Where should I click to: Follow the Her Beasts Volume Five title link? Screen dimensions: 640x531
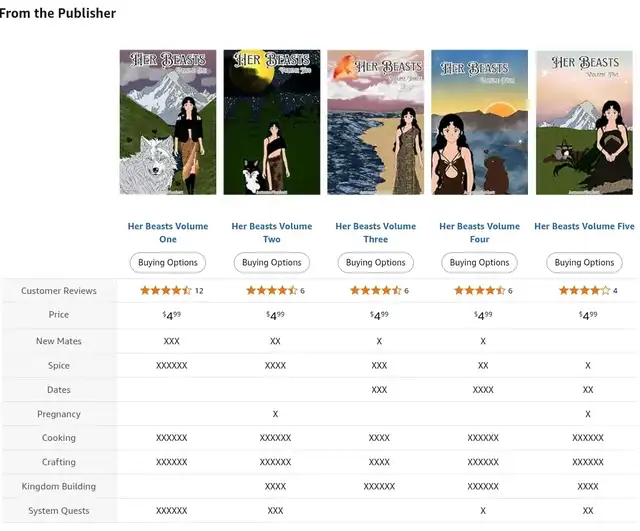(584, 226)
